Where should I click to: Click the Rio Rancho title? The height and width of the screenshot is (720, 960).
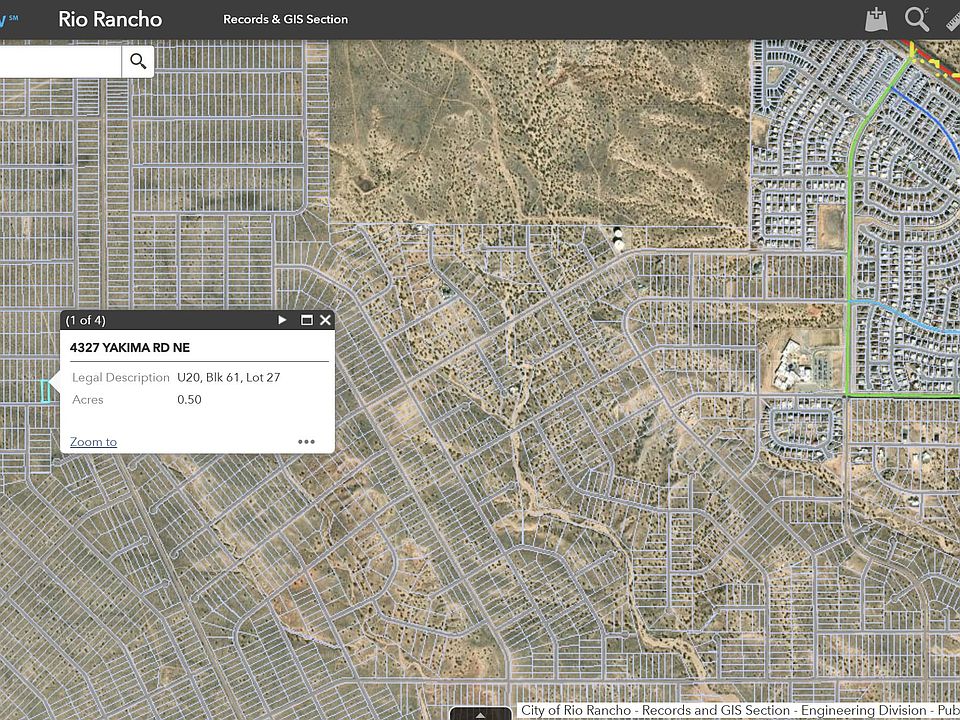tap(110, 19)
